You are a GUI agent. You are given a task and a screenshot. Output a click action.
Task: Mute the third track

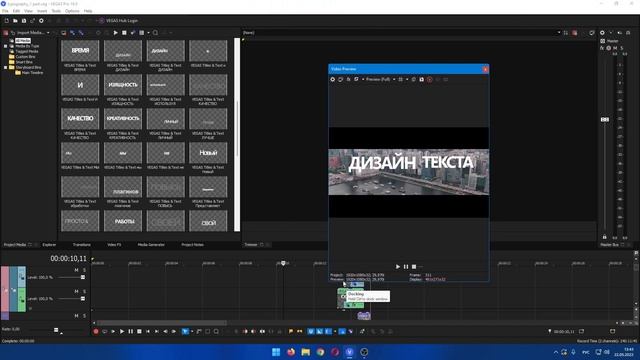[76, 316]
